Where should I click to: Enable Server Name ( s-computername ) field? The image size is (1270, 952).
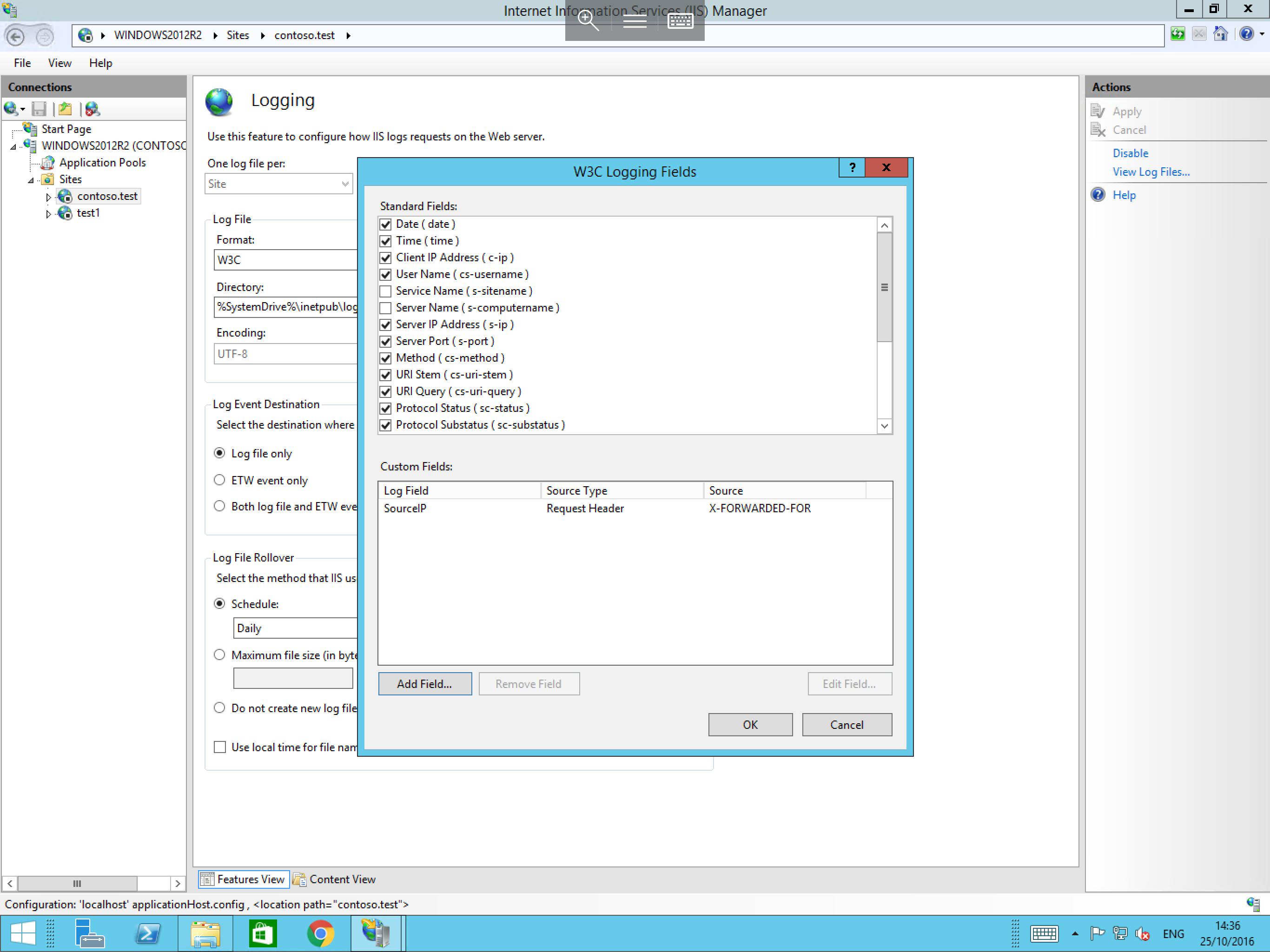pos(386,308)
